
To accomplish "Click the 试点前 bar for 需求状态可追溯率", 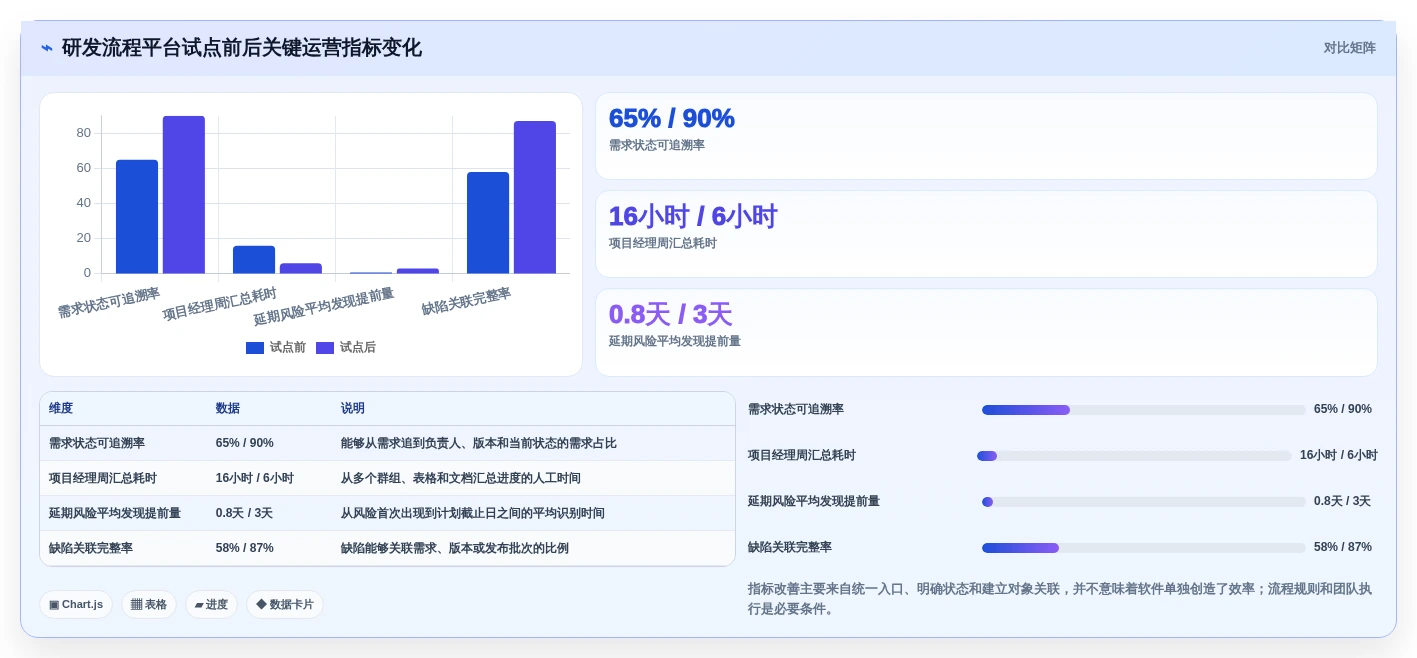I will tap(137, 216).
